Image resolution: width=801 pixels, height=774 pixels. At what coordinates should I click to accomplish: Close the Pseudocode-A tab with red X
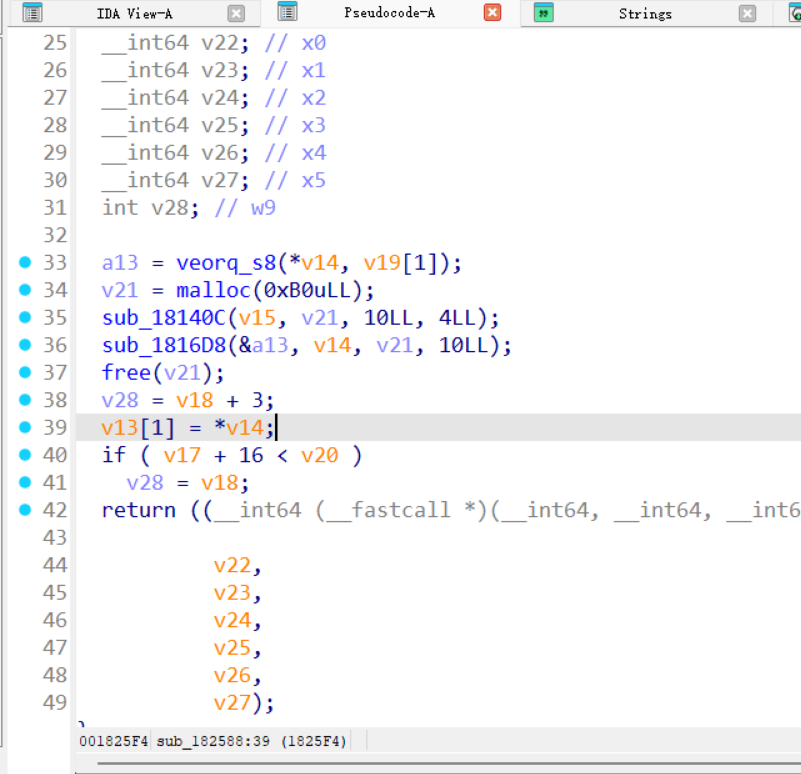point(492,13)
